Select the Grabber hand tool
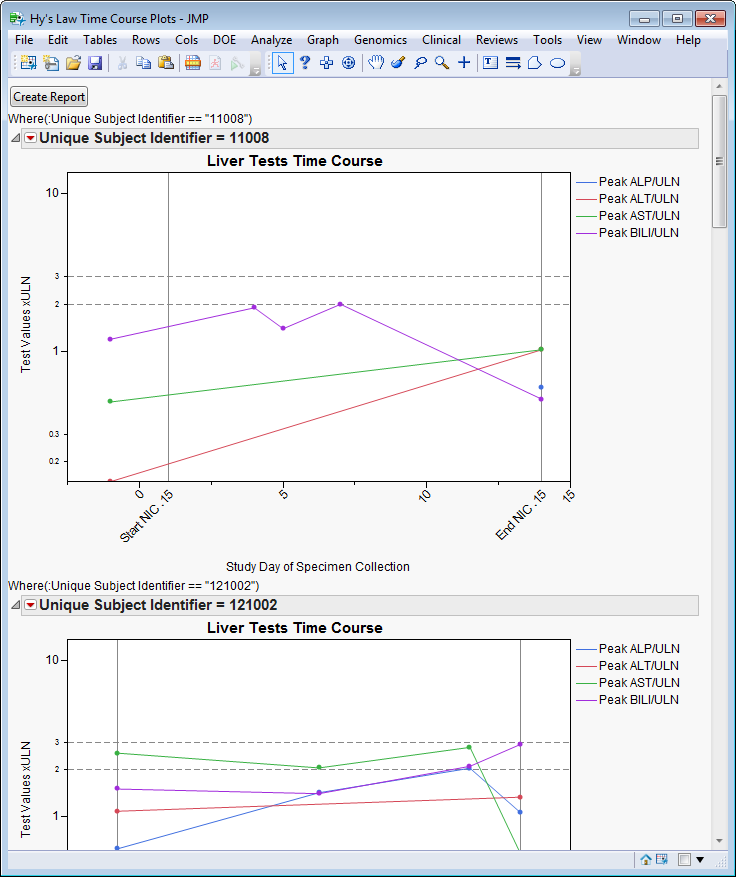The width and height of the screenshot is (736, 877). pos(375,63)
